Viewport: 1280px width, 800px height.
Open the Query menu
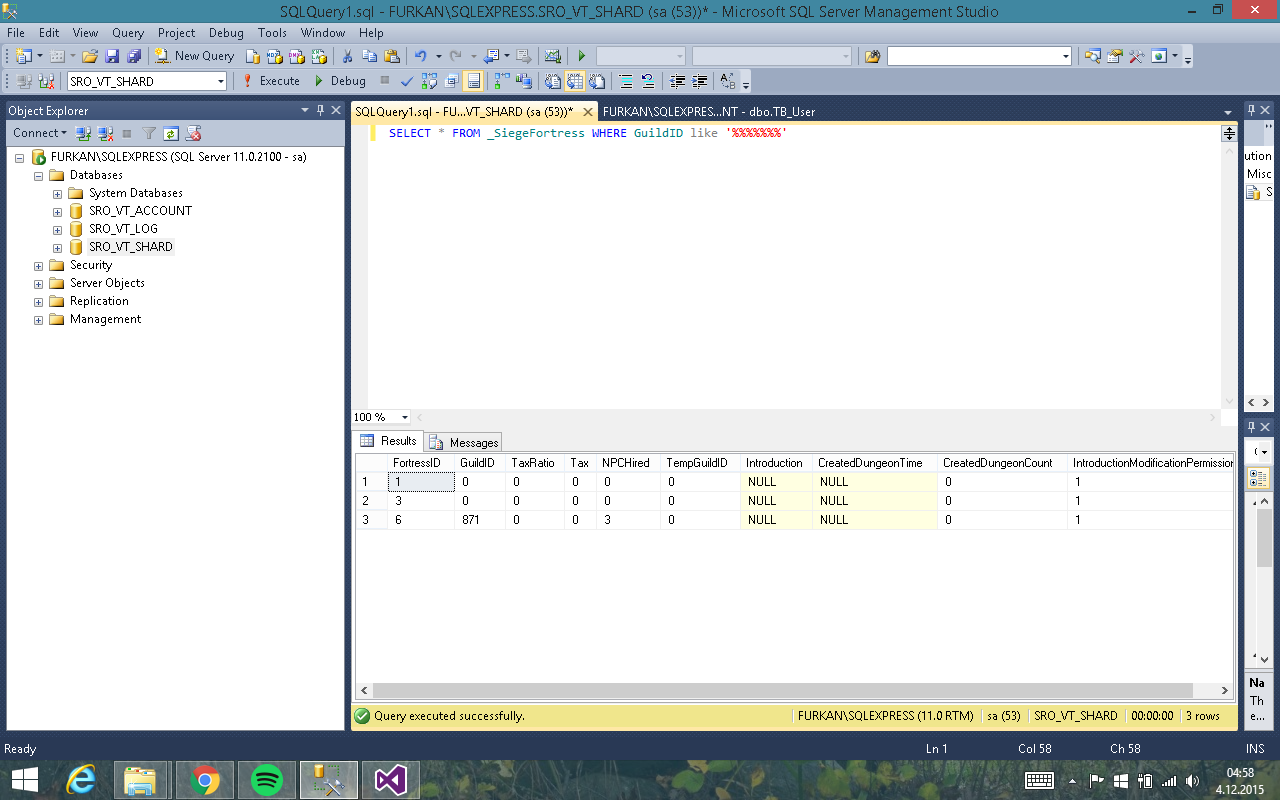pyautogui.click(x=128, y=33)
